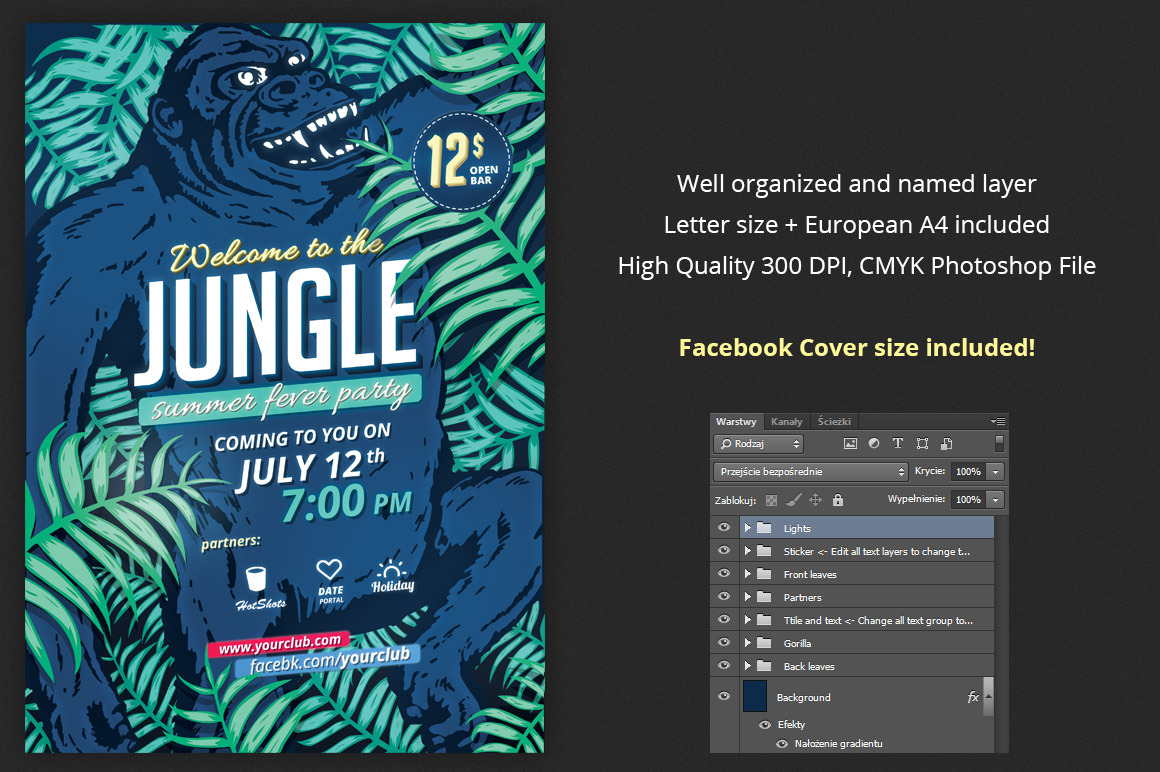Click the lock image pixels brush icon

[793, 499]
